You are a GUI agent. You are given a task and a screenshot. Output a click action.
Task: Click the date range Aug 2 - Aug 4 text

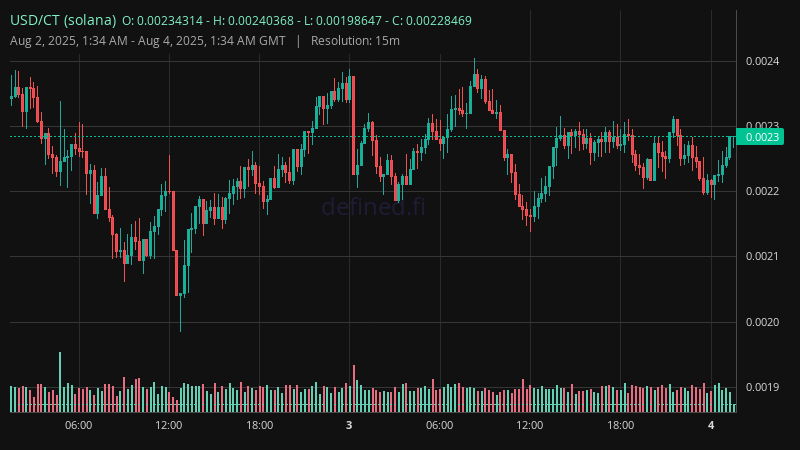(x=147, y=41)
